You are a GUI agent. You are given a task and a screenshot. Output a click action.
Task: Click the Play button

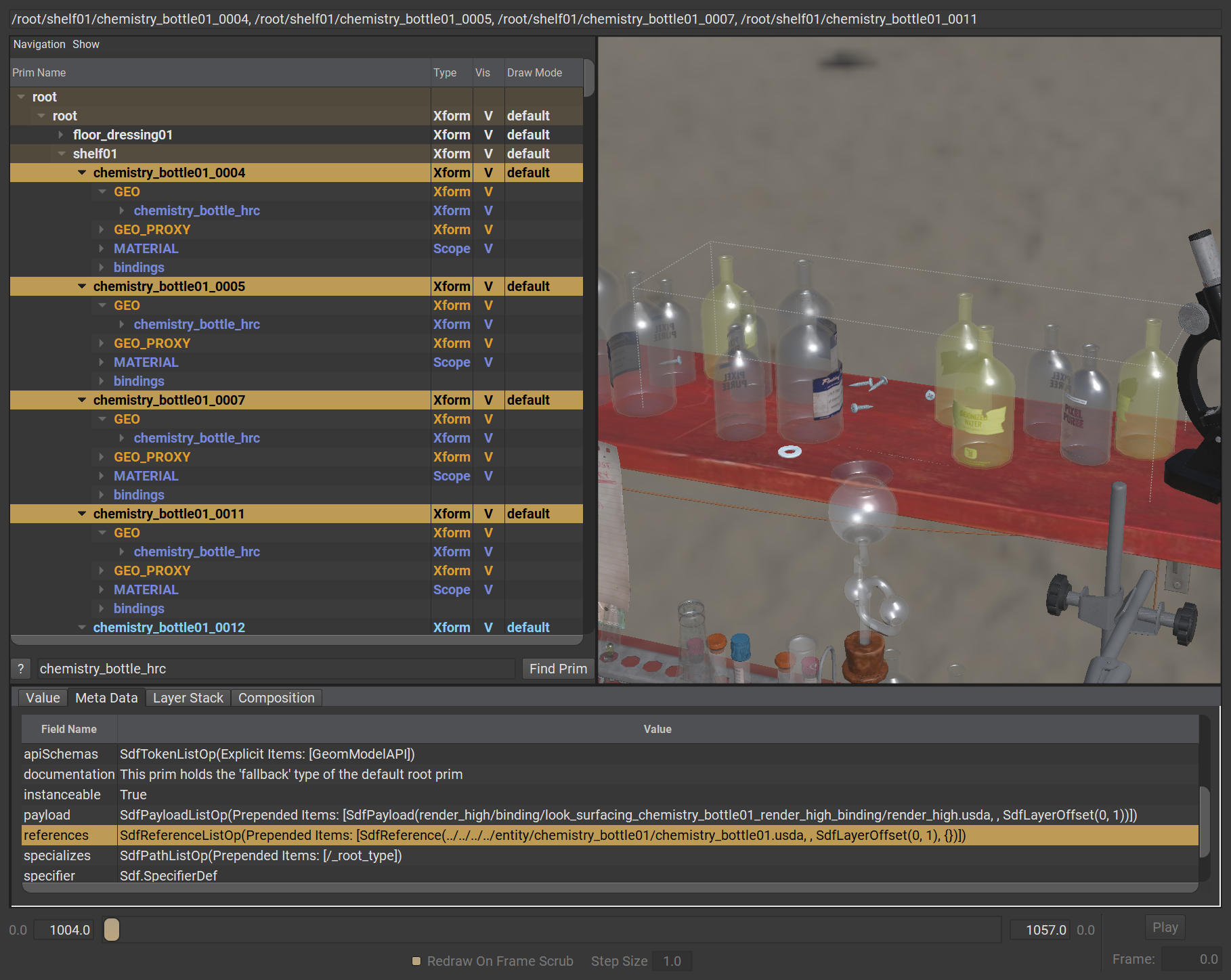pyautogui.click(x=1165, y=927)
